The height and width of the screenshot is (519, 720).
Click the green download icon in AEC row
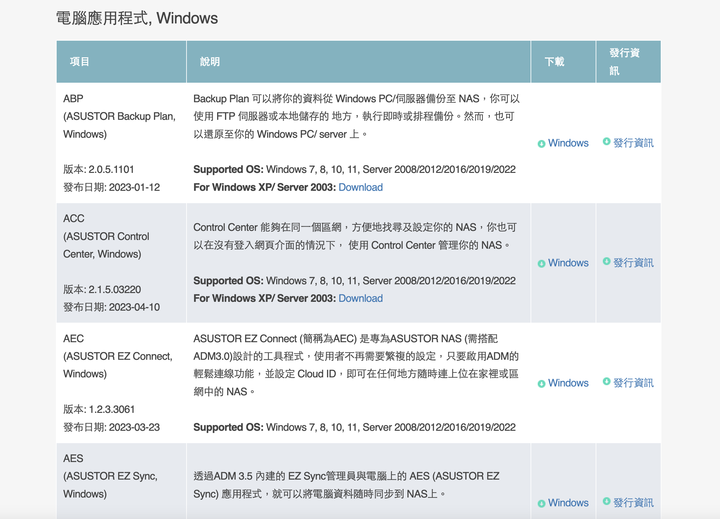pos(541,384)
